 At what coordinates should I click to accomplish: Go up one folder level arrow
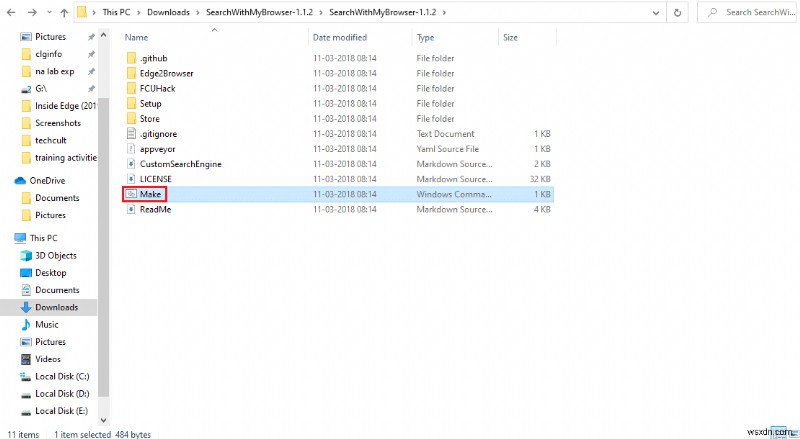64,13
